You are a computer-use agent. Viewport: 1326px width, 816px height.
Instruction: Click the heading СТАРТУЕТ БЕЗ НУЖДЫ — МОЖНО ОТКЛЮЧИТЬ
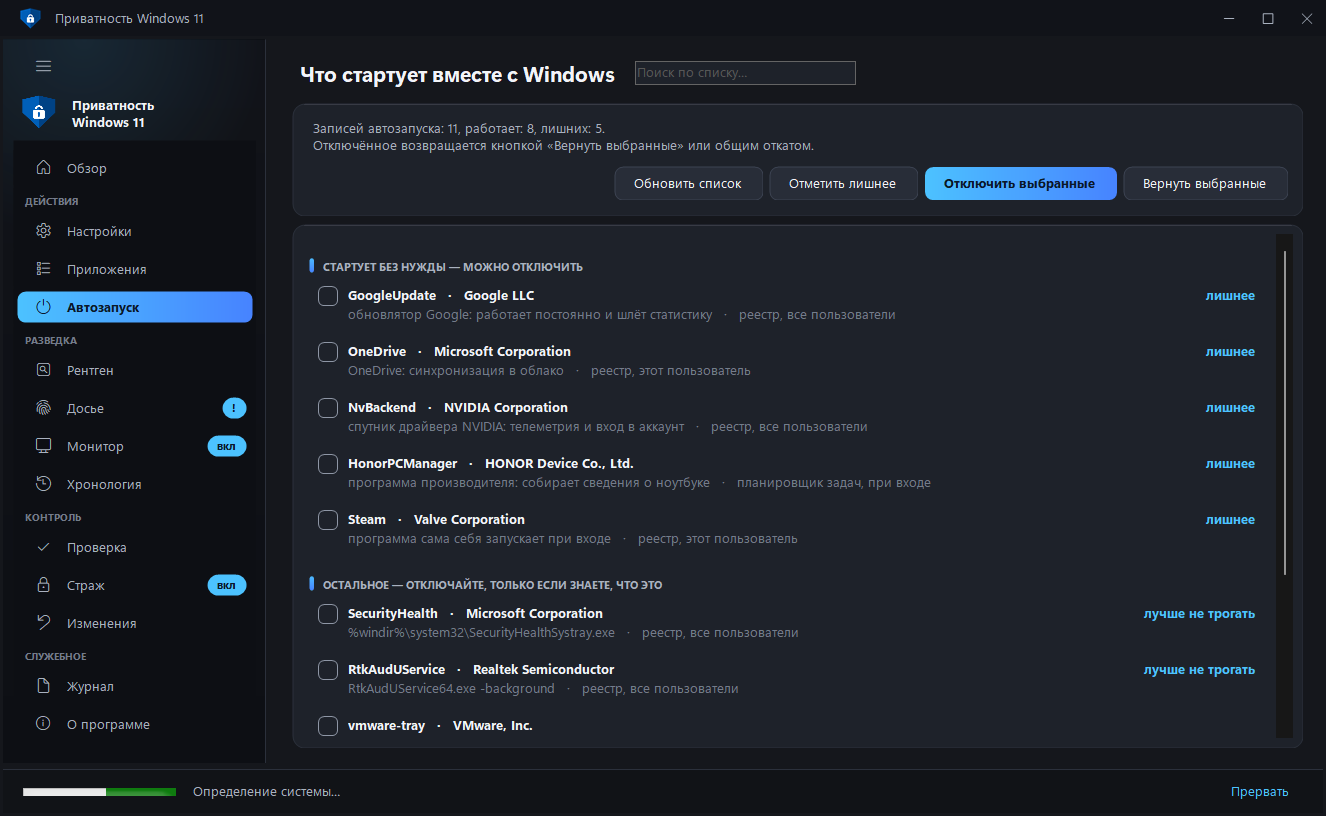point(453,267)
